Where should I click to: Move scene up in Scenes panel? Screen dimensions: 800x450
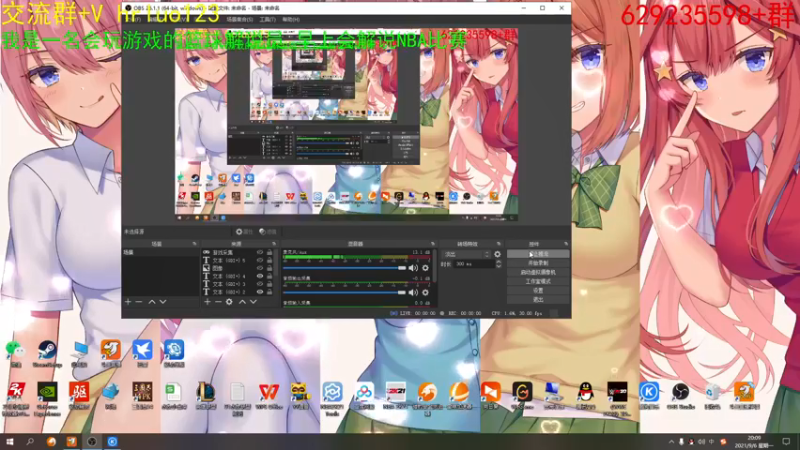(x=152, y=302)
